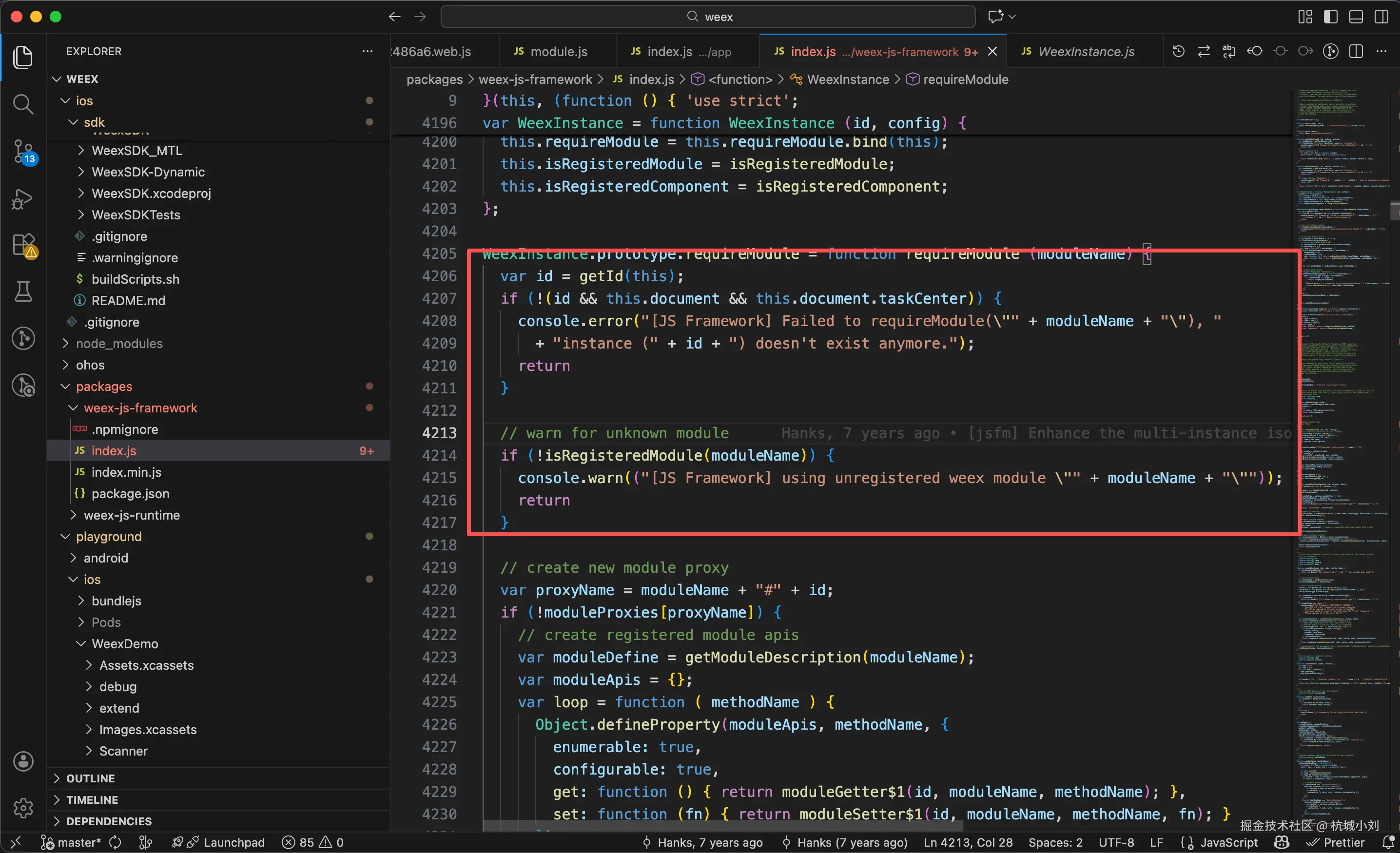Switch to the module.js tab

tap(558, 51)
